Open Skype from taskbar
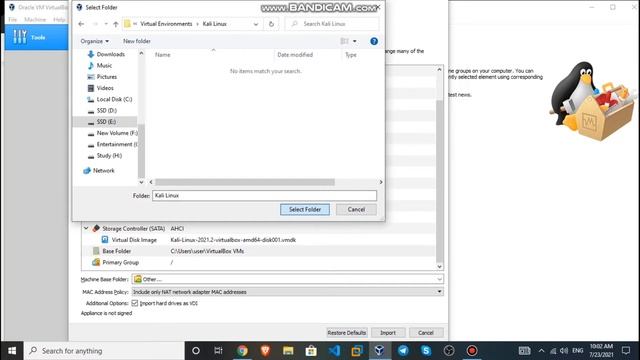The width and height of the screenshot is (640, 360). (x=426, y=351)
